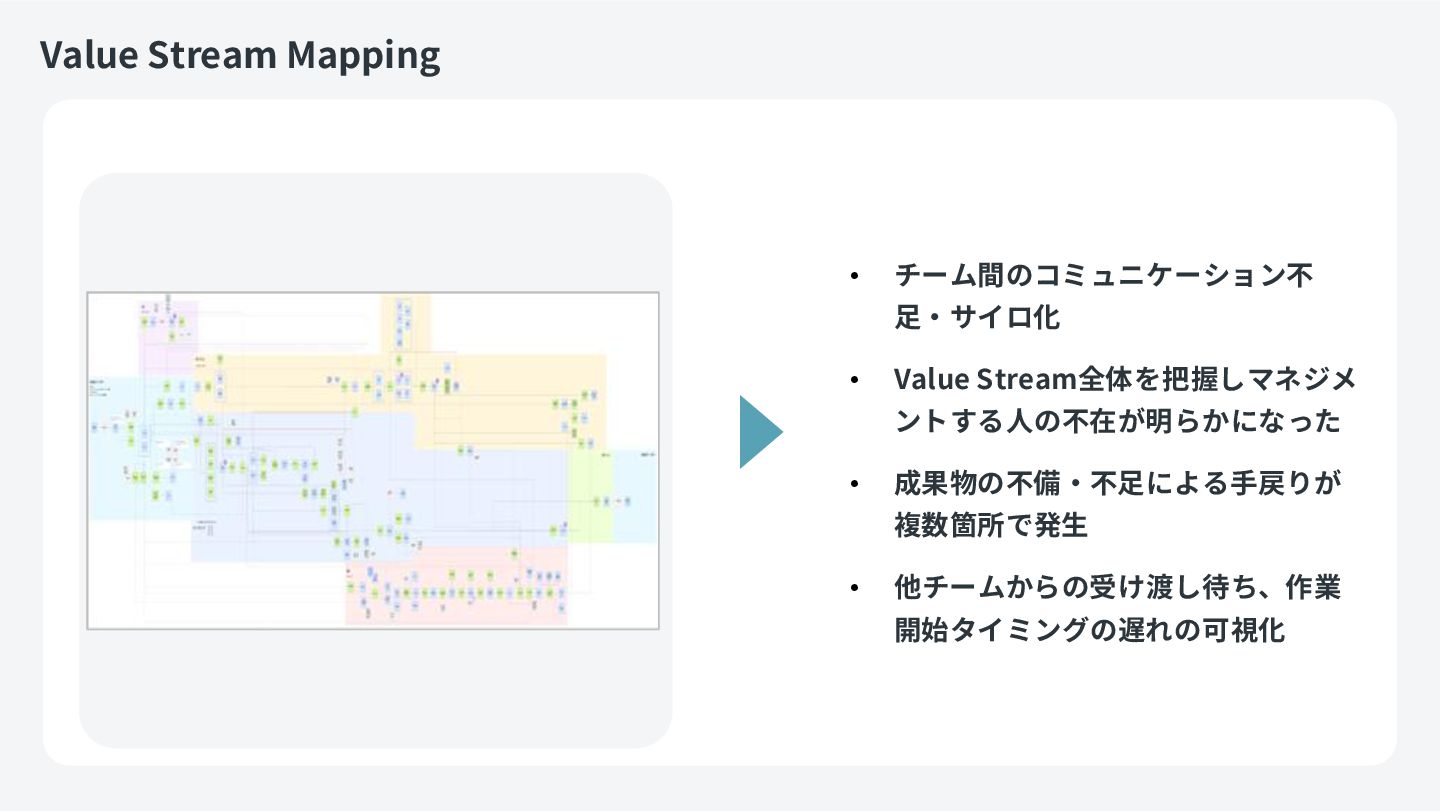The width and height of the screenshot is (1440, 811).
Task: Click the Value Stream Mapping title
Action: [240, 56]
